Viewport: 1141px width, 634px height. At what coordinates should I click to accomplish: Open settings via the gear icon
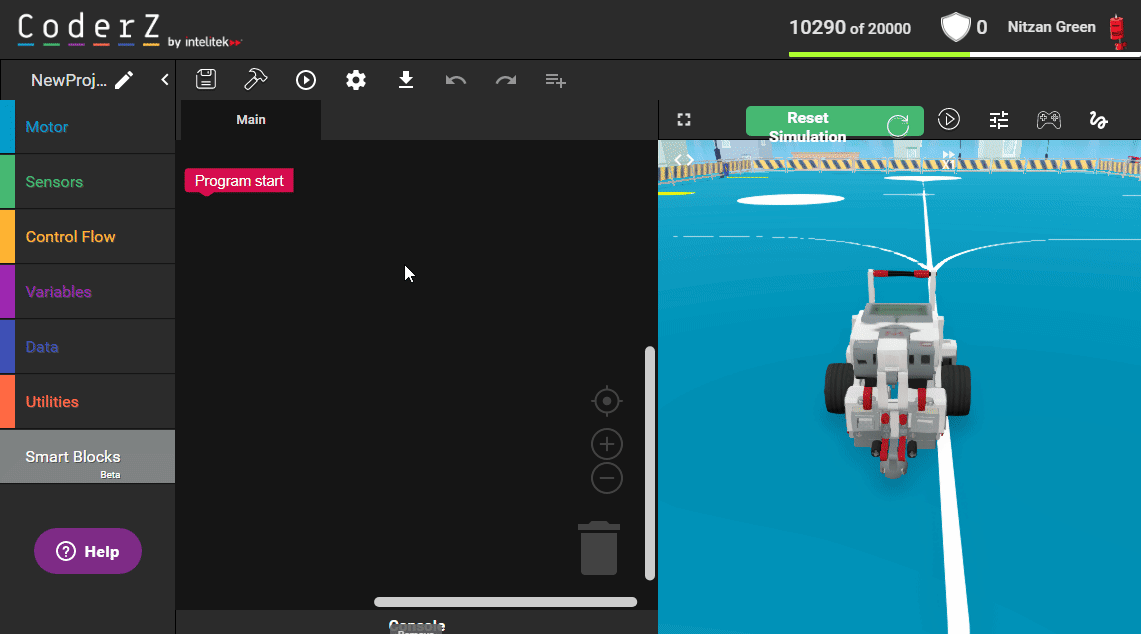(x=356, y=80)
